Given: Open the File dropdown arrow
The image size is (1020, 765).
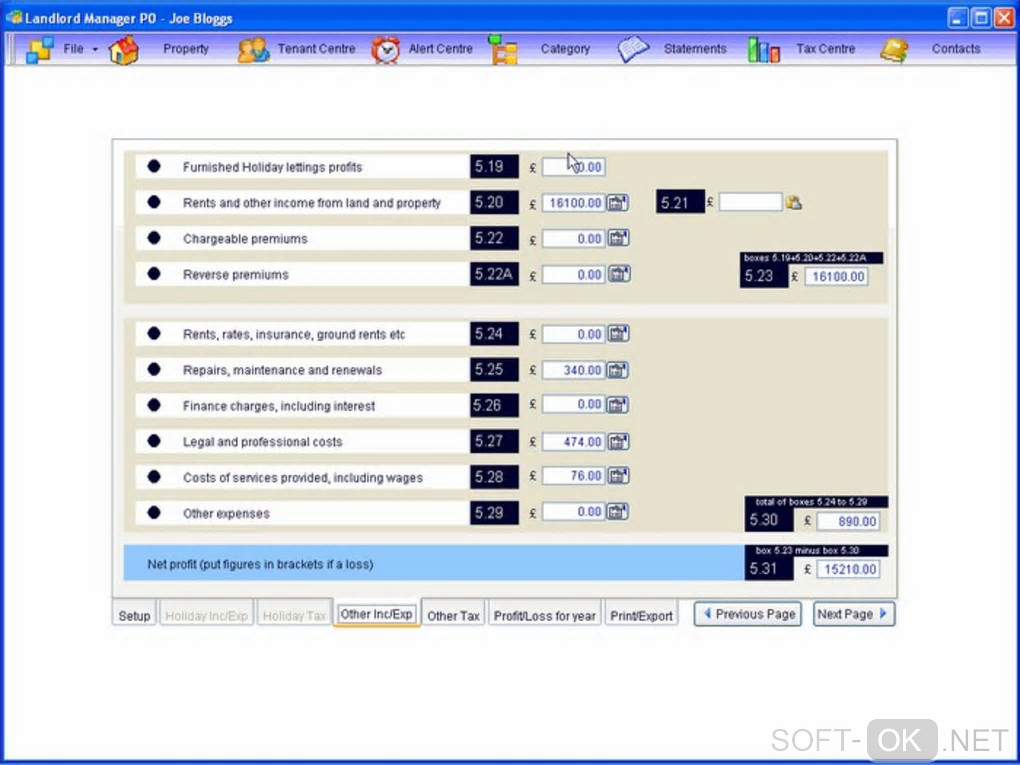Looking at the screenshot, I should pos(95,49).
